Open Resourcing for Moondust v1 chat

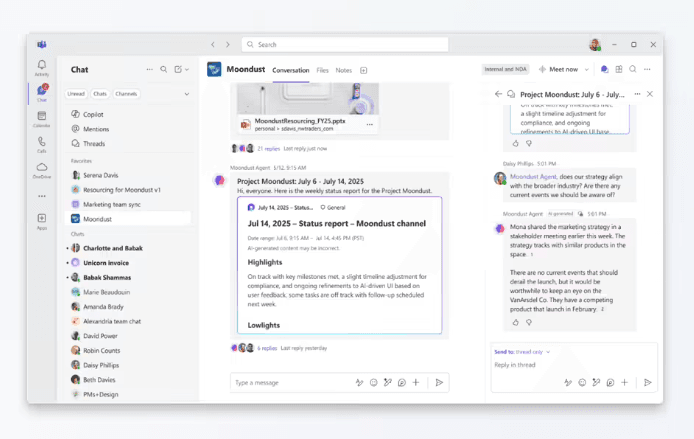[x=128, y=189]
